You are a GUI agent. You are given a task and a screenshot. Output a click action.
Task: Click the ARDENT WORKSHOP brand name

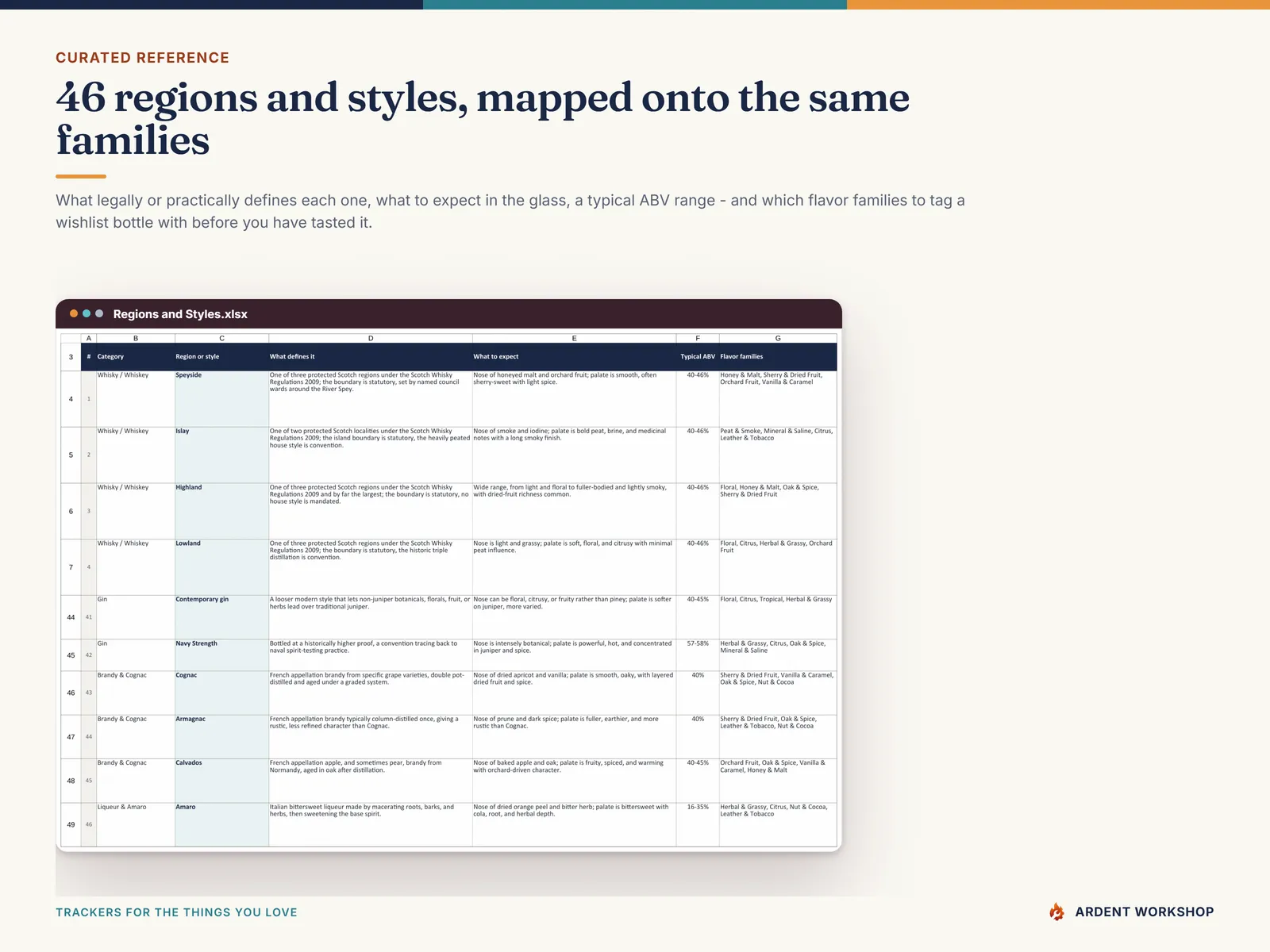(x=1144, y=912)
